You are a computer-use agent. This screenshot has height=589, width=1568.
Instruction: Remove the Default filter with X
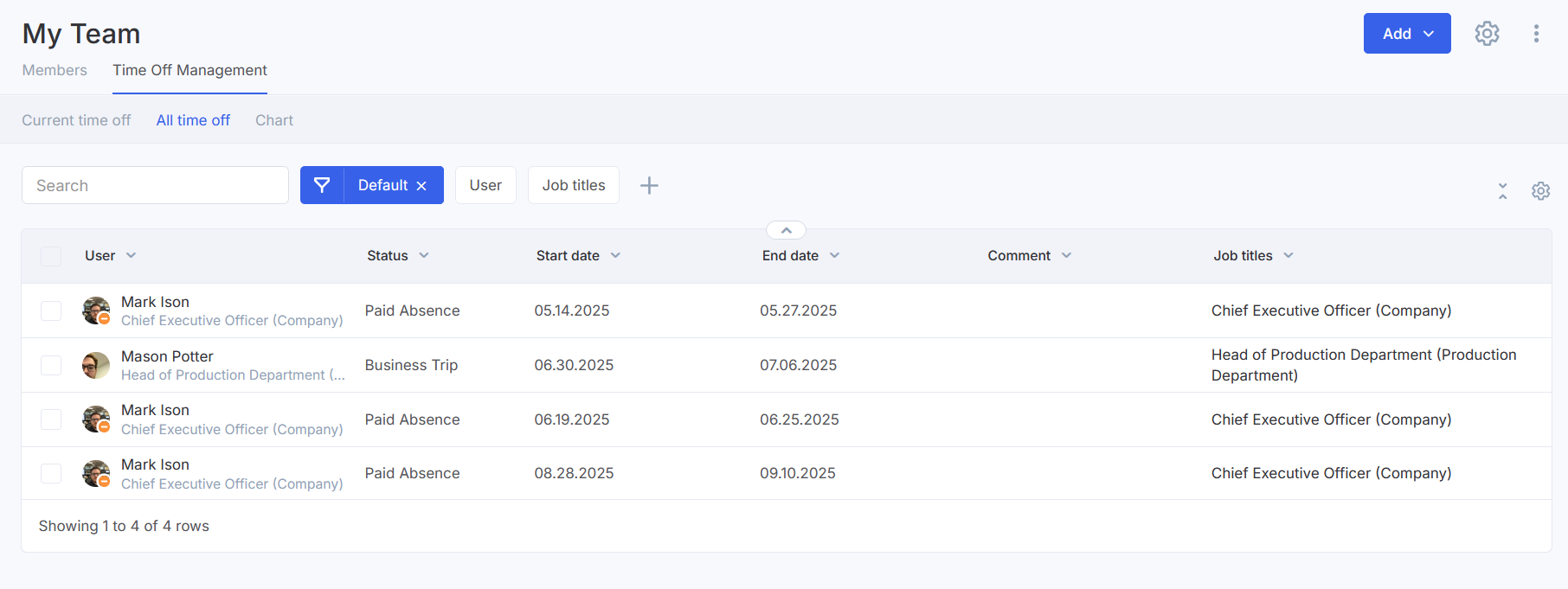(x=421, y=186)
